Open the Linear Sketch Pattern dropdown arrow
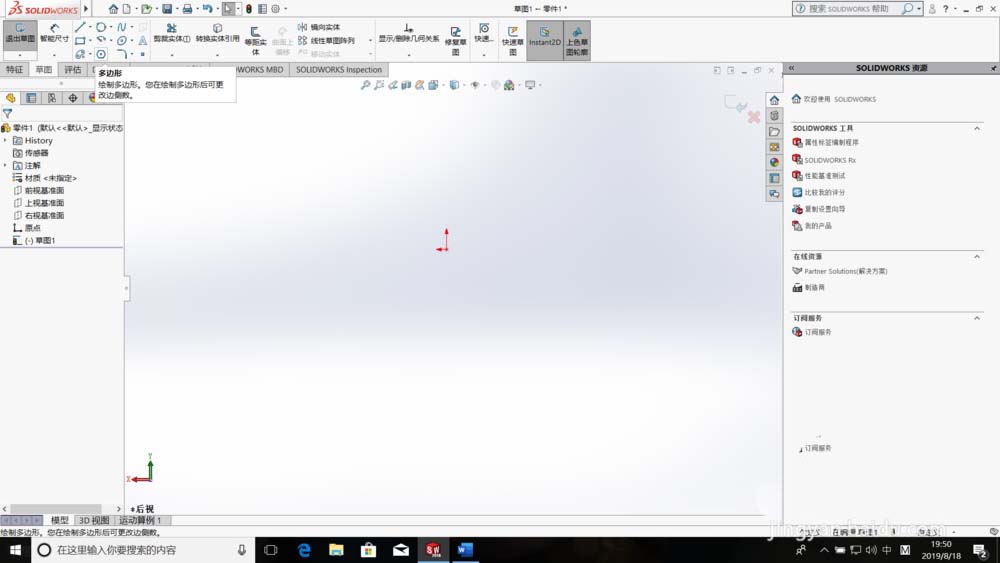Screen dimensions: 1000x563 (371, 41)
